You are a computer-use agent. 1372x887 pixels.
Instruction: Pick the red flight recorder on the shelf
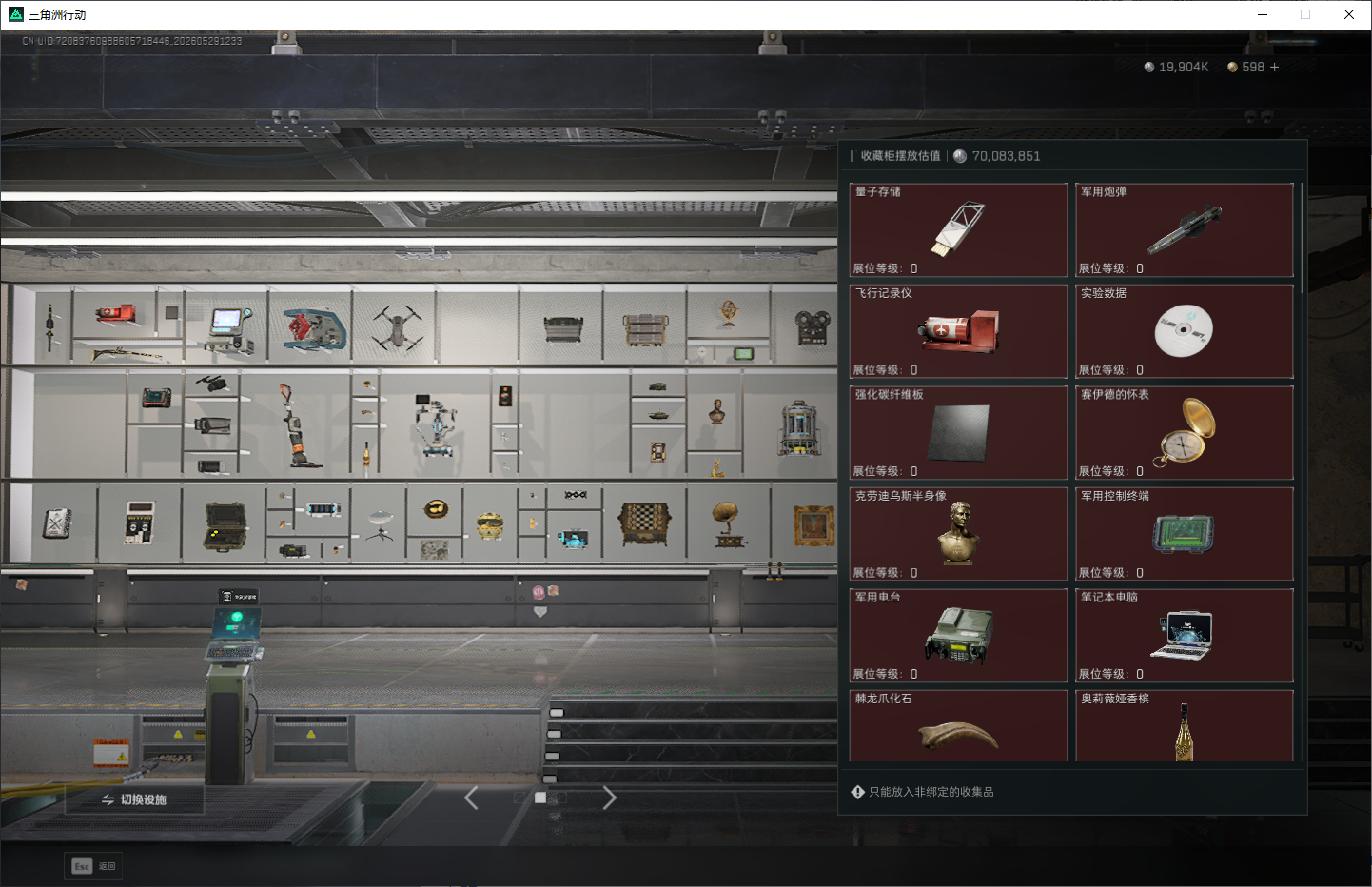116,313
